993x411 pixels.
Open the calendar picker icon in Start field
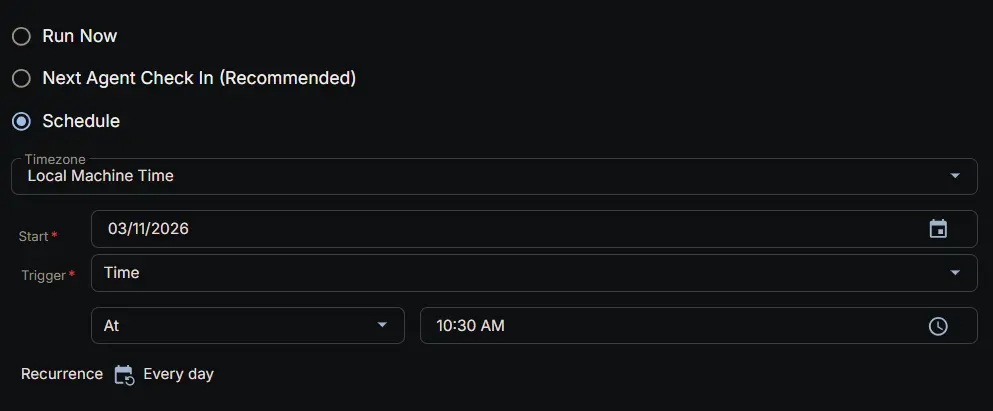(x=938, y=229)
